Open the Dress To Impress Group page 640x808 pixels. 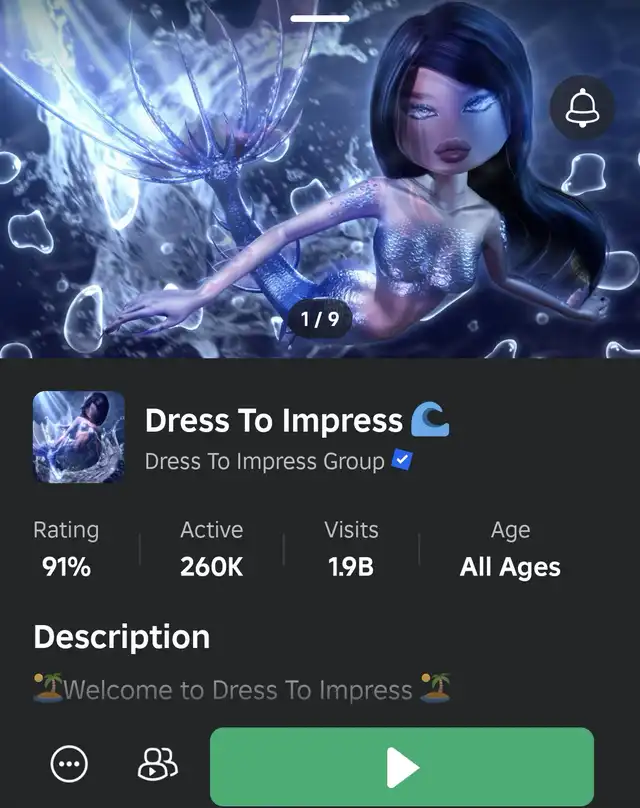click(x=264, y=461)
